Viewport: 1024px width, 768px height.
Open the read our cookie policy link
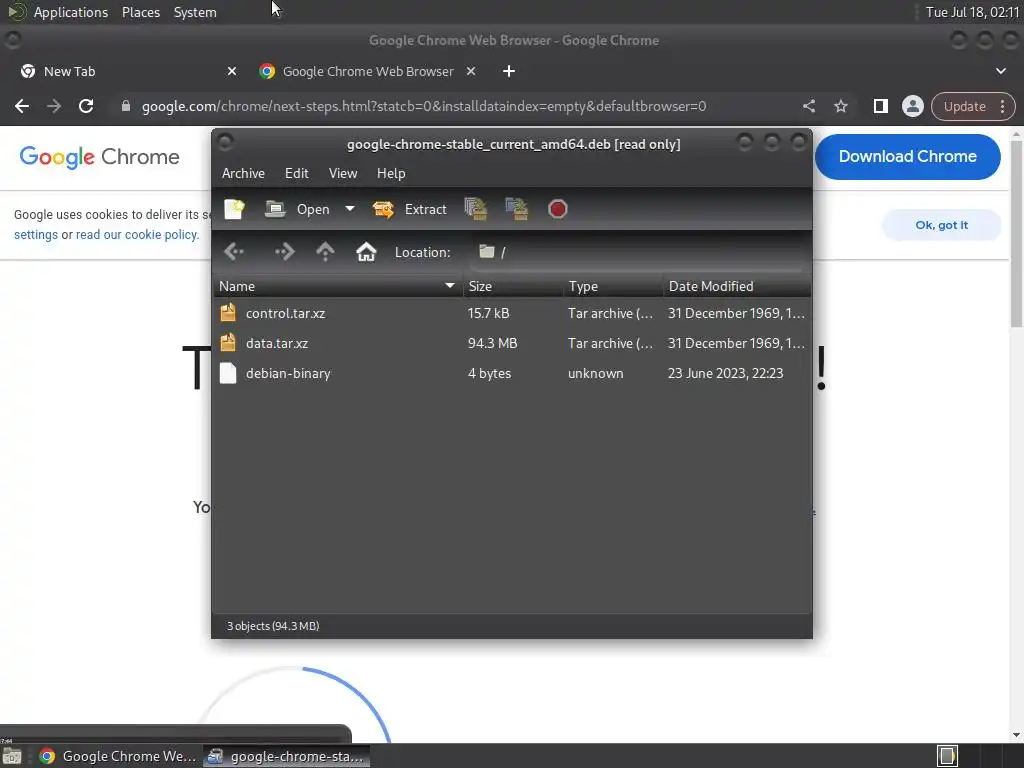[137, 234]
